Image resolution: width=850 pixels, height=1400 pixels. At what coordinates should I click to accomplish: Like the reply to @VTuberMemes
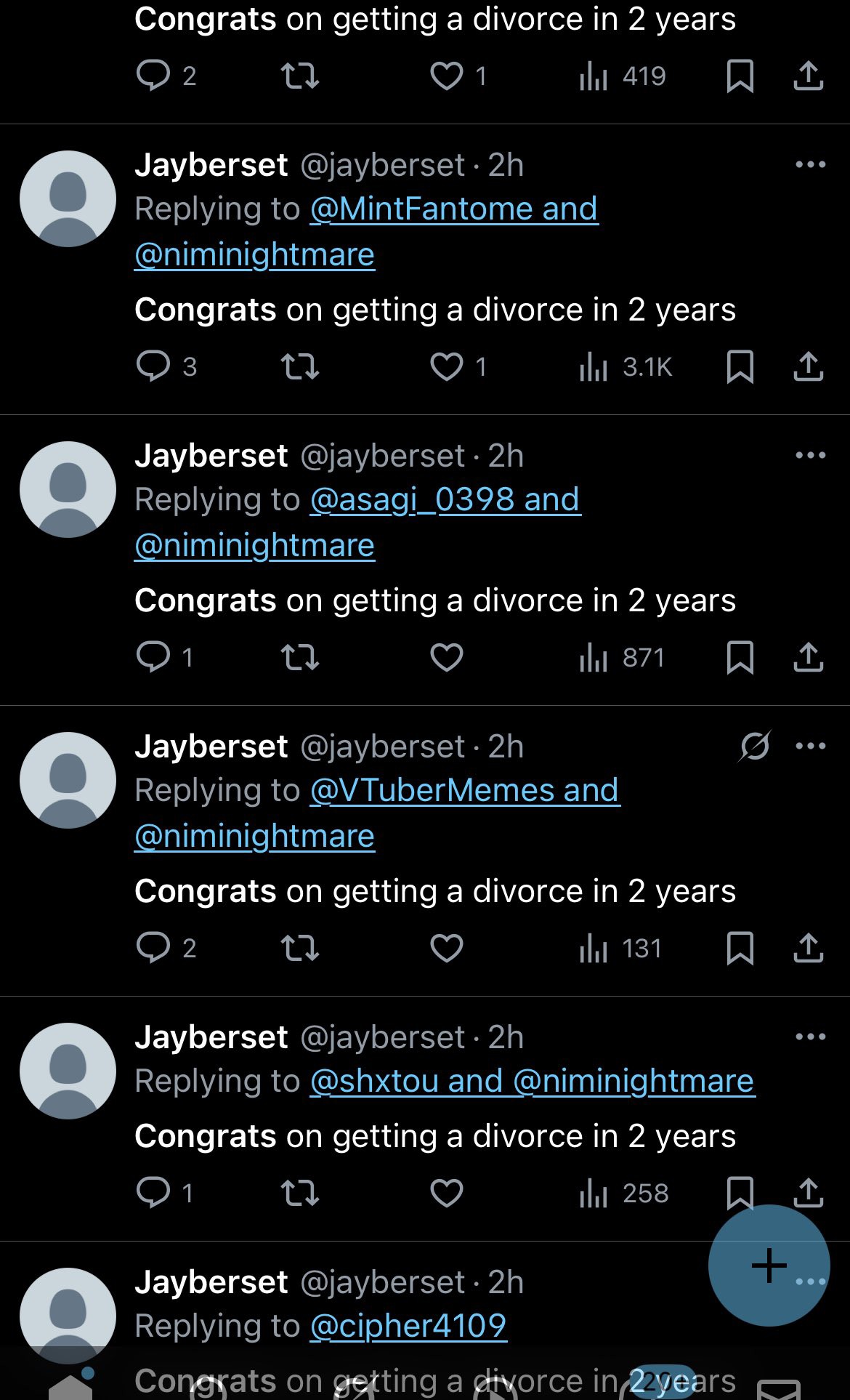(x=446, y=948)
